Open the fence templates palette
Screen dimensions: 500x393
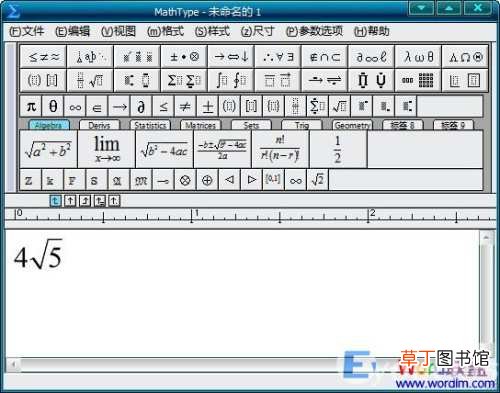click(43, 80)
